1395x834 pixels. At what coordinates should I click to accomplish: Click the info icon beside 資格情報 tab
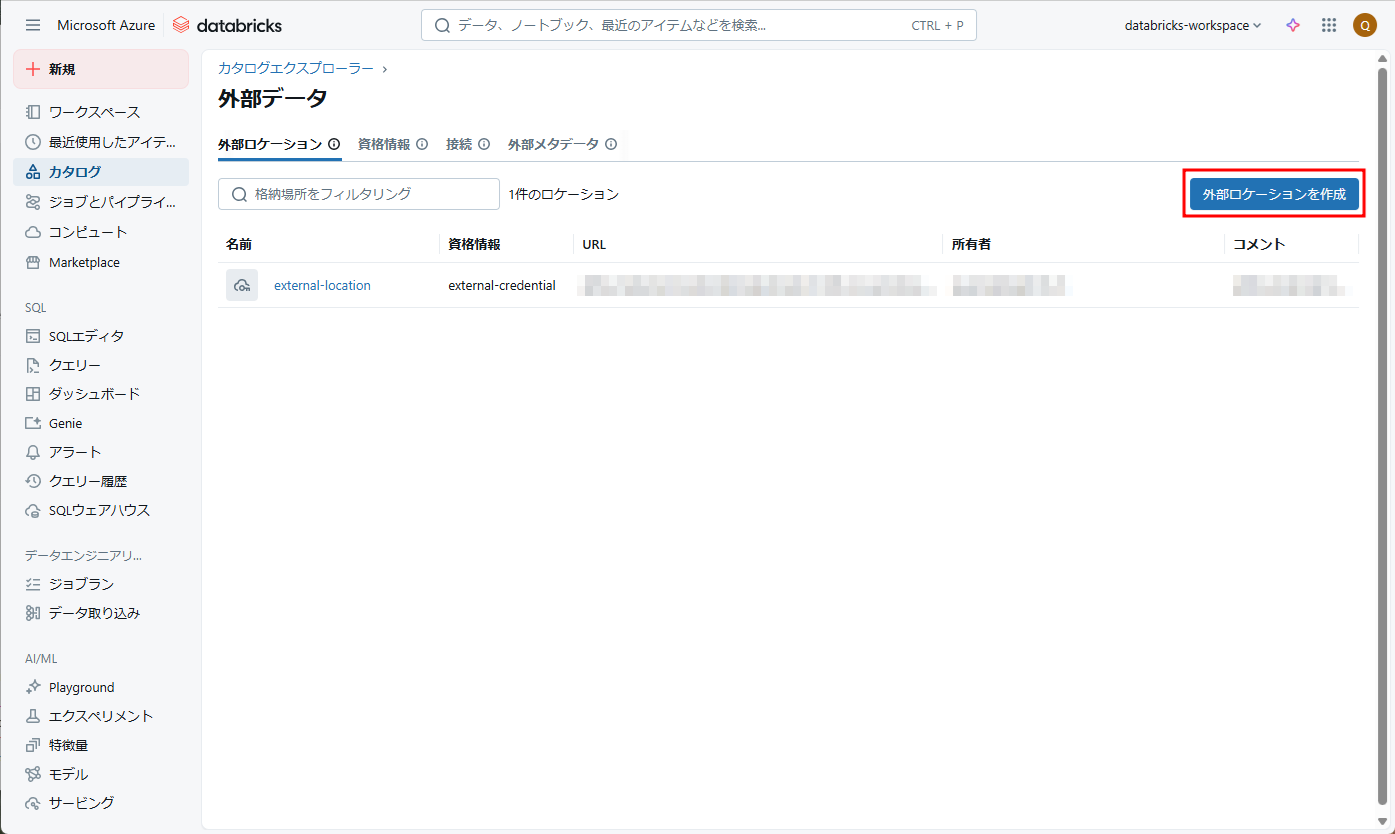point(422,144)
